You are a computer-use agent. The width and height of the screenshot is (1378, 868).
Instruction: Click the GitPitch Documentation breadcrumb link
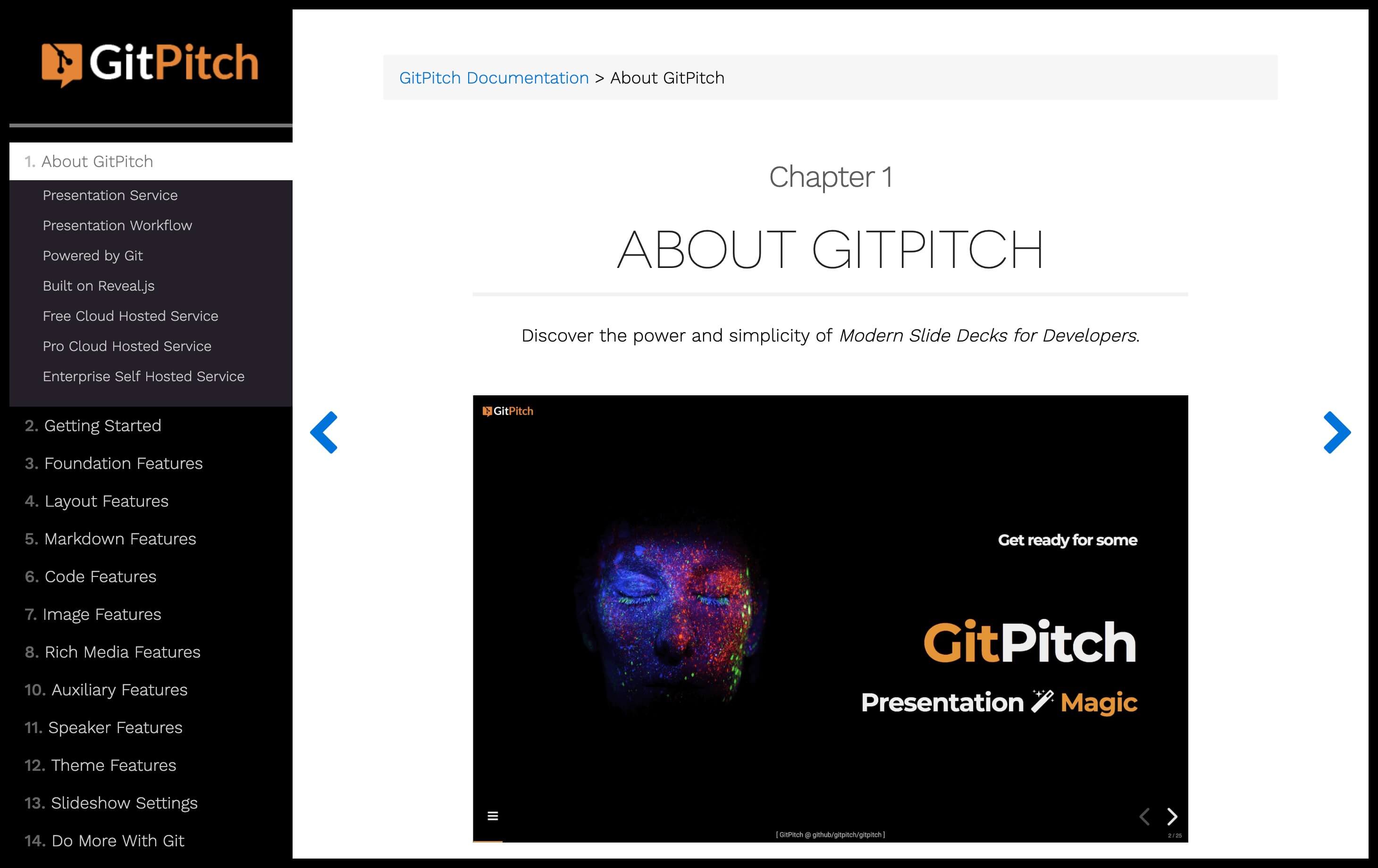point(494,77)
